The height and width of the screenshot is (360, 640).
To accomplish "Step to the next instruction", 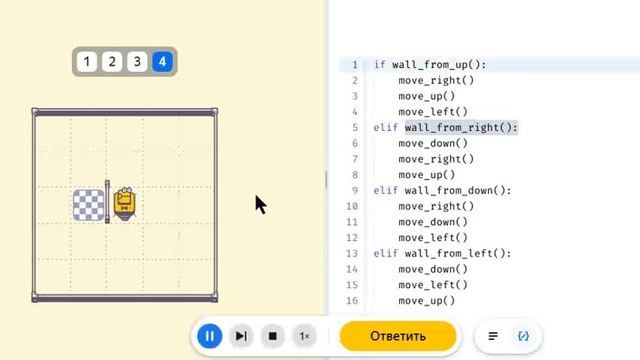I will 241,336.
